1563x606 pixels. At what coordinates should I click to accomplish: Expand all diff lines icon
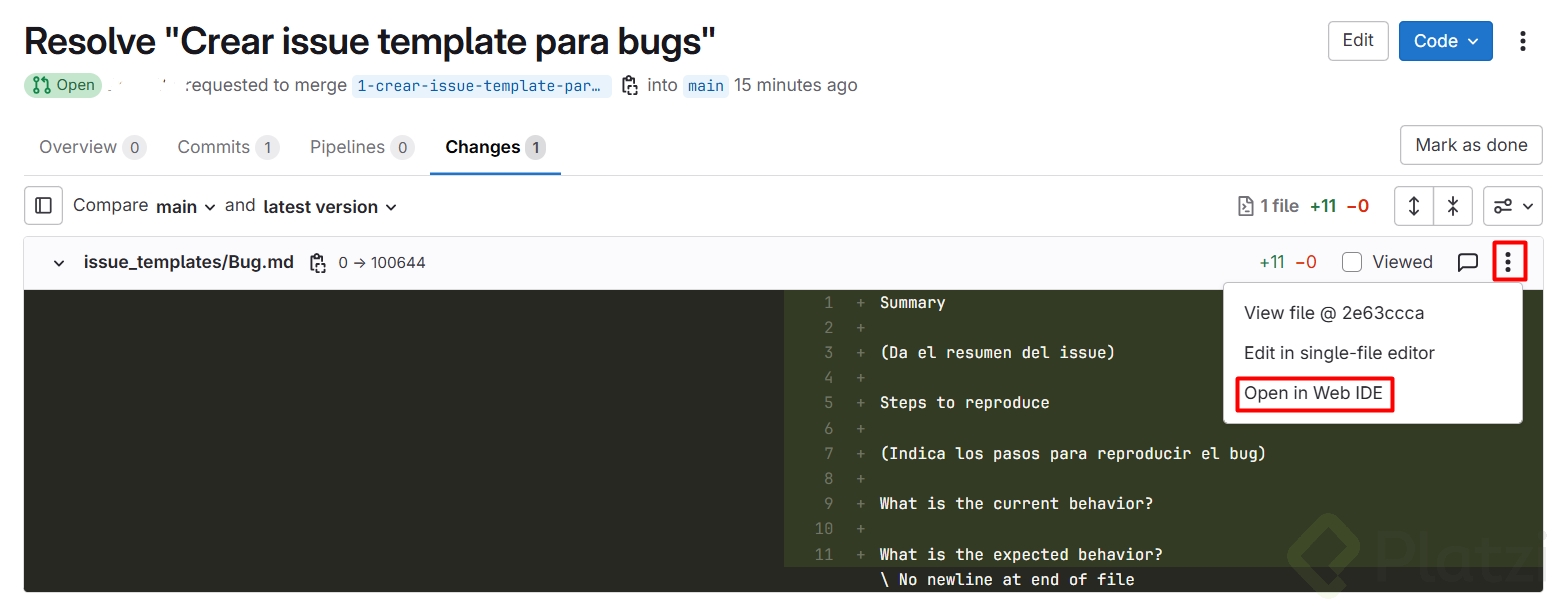1414,206
